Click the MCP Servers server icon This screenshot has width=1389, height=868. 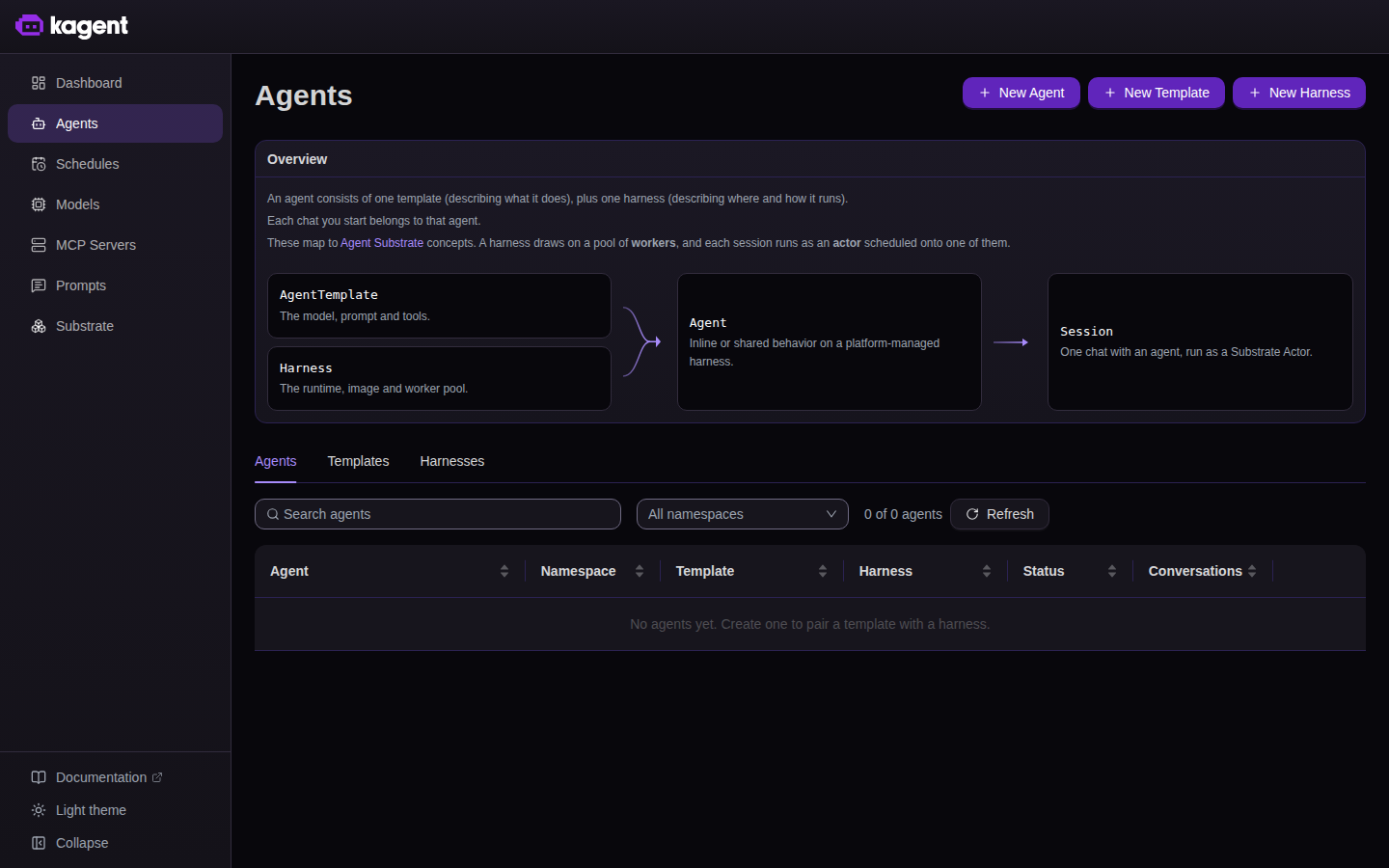click(x=39, y=245)
